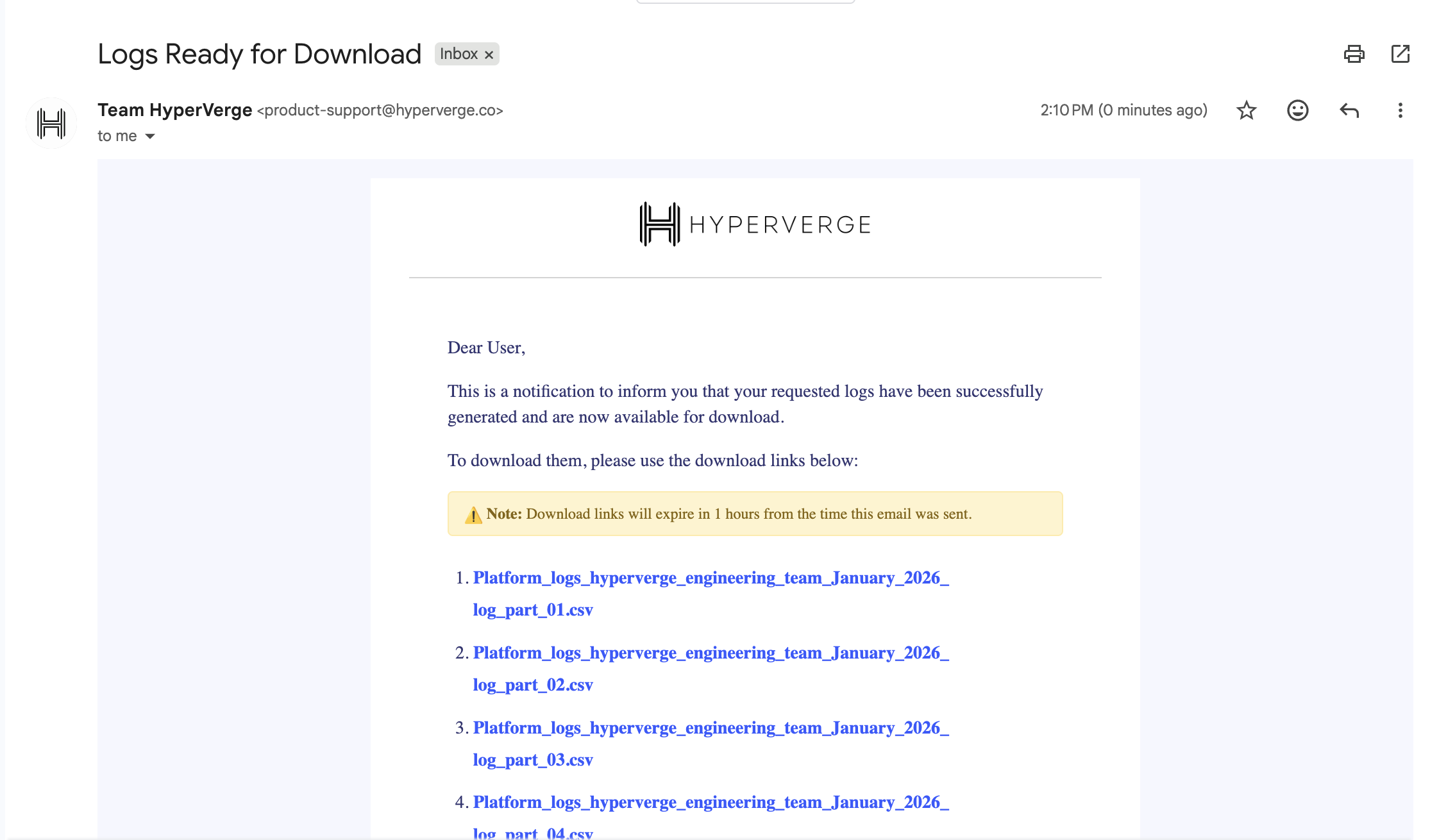Image resolution: width=1439 pixels, height=840 pixels.
Task: Reply to Team HyperVerge
Action: point(1349,110)
